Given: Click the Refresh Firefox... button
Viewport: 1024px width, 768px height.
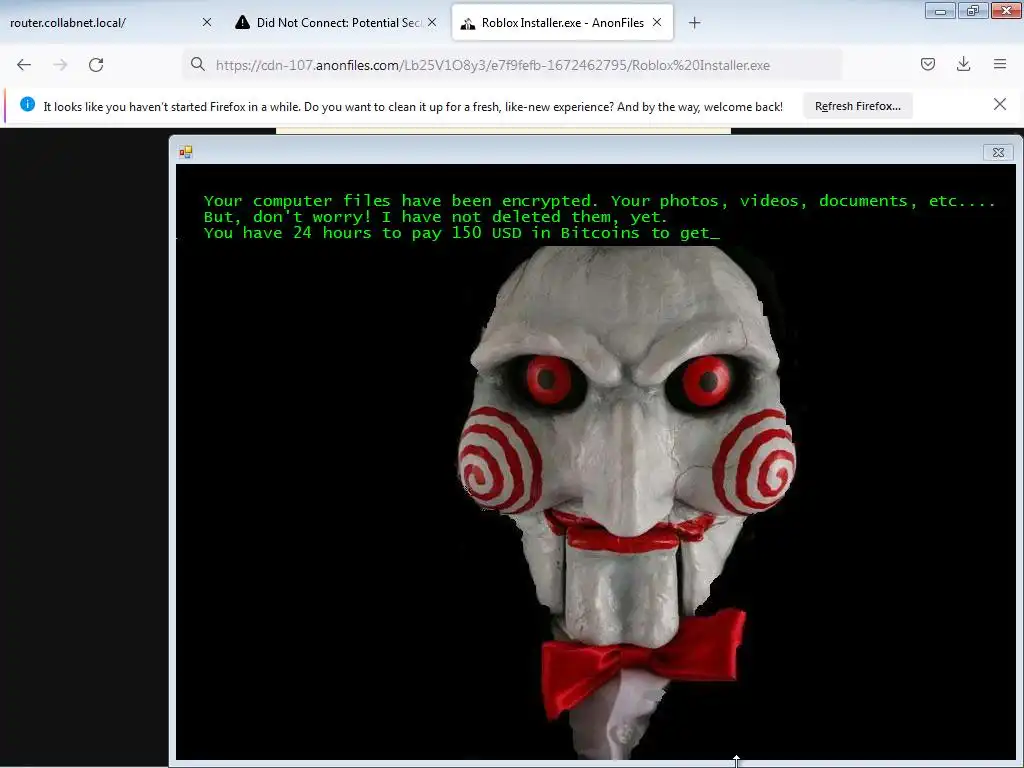Looking at the screenshot, I should coord(857,106).
